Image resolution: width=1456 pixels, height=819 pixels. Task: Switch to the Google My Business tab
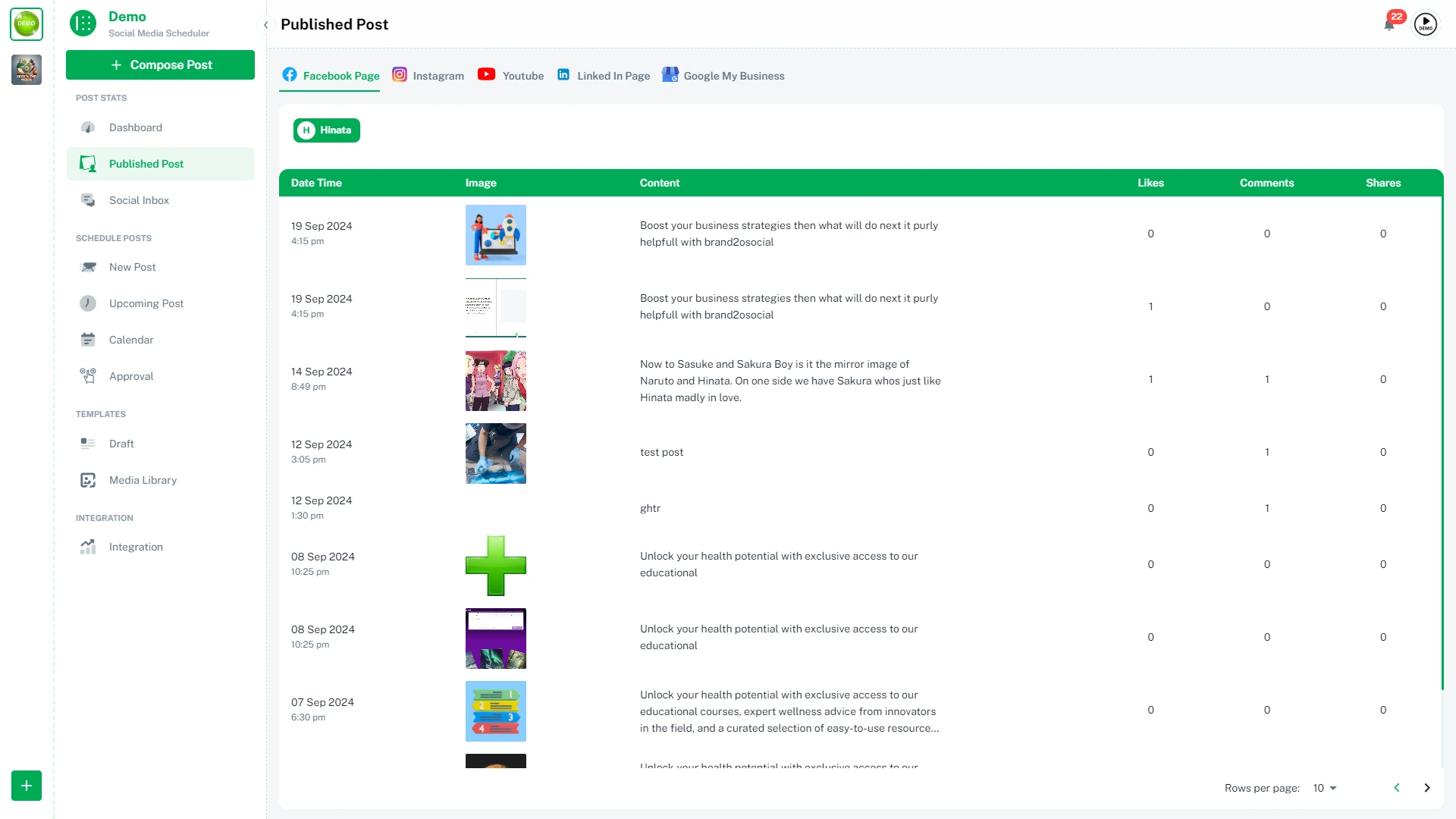pos(723,76)
